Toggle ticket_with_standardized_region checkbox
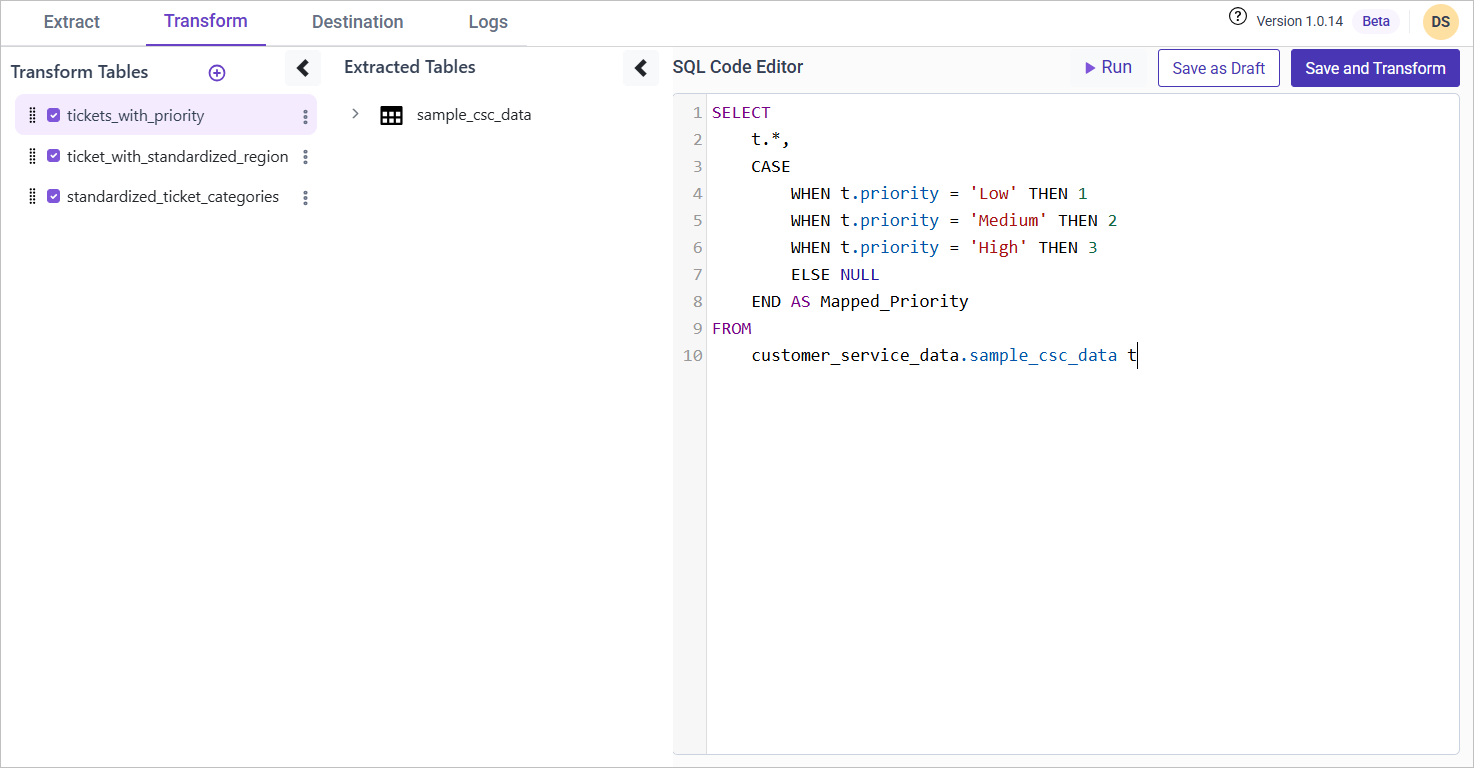The width and height of the screenshot is (1474, 768). (x=54, y=156)
